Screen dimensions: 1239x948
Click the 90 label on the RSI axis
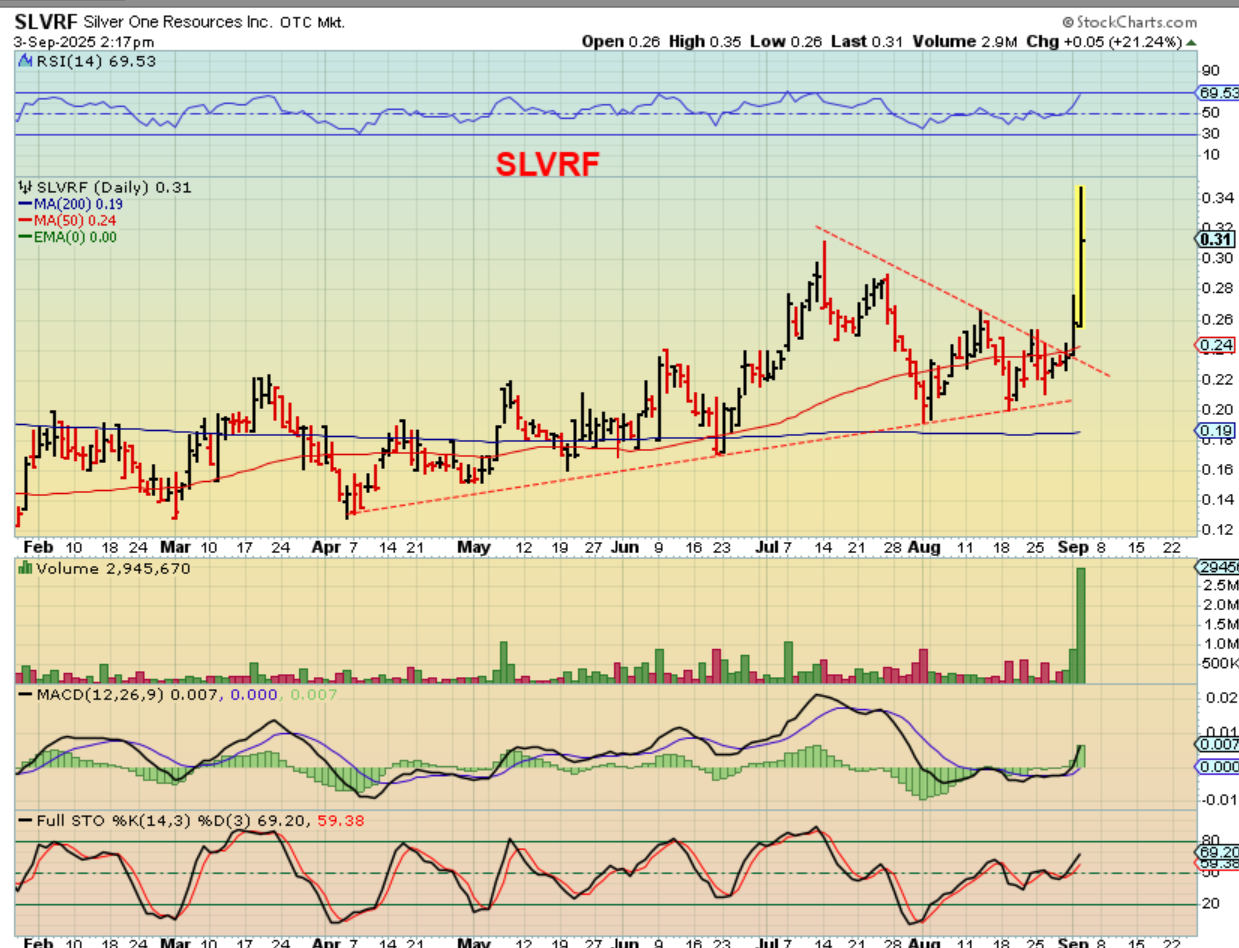point(1210,71)
